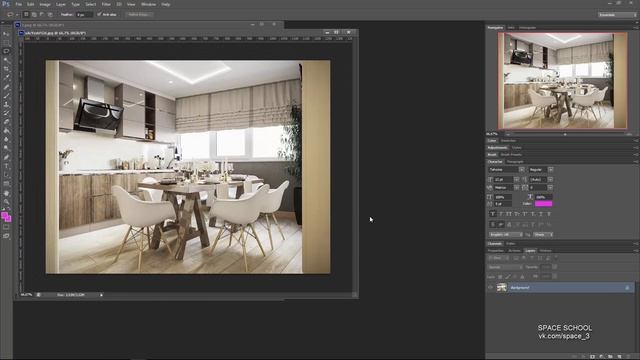Click the Feather input field
The width and height of the screenshot is (640, 360).
pos(84,14)
